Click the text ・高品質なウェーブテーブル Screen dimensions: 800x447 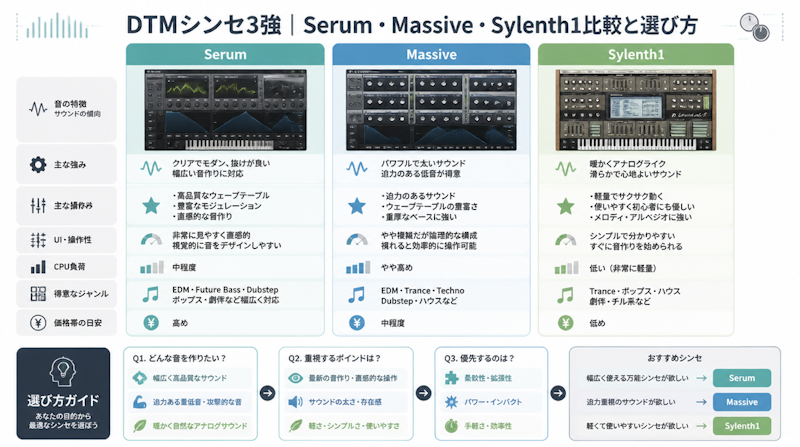tap(220, 195)
